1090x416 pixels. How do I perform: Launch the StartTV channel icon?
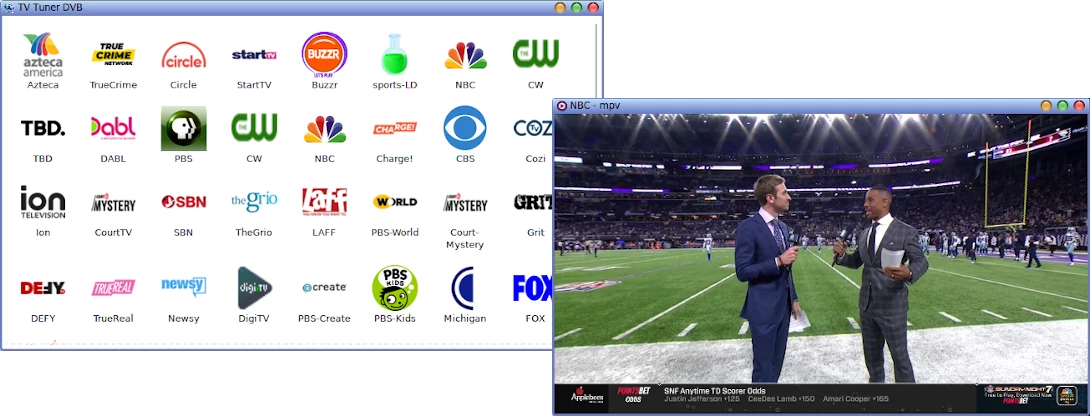tap(254, 54)
